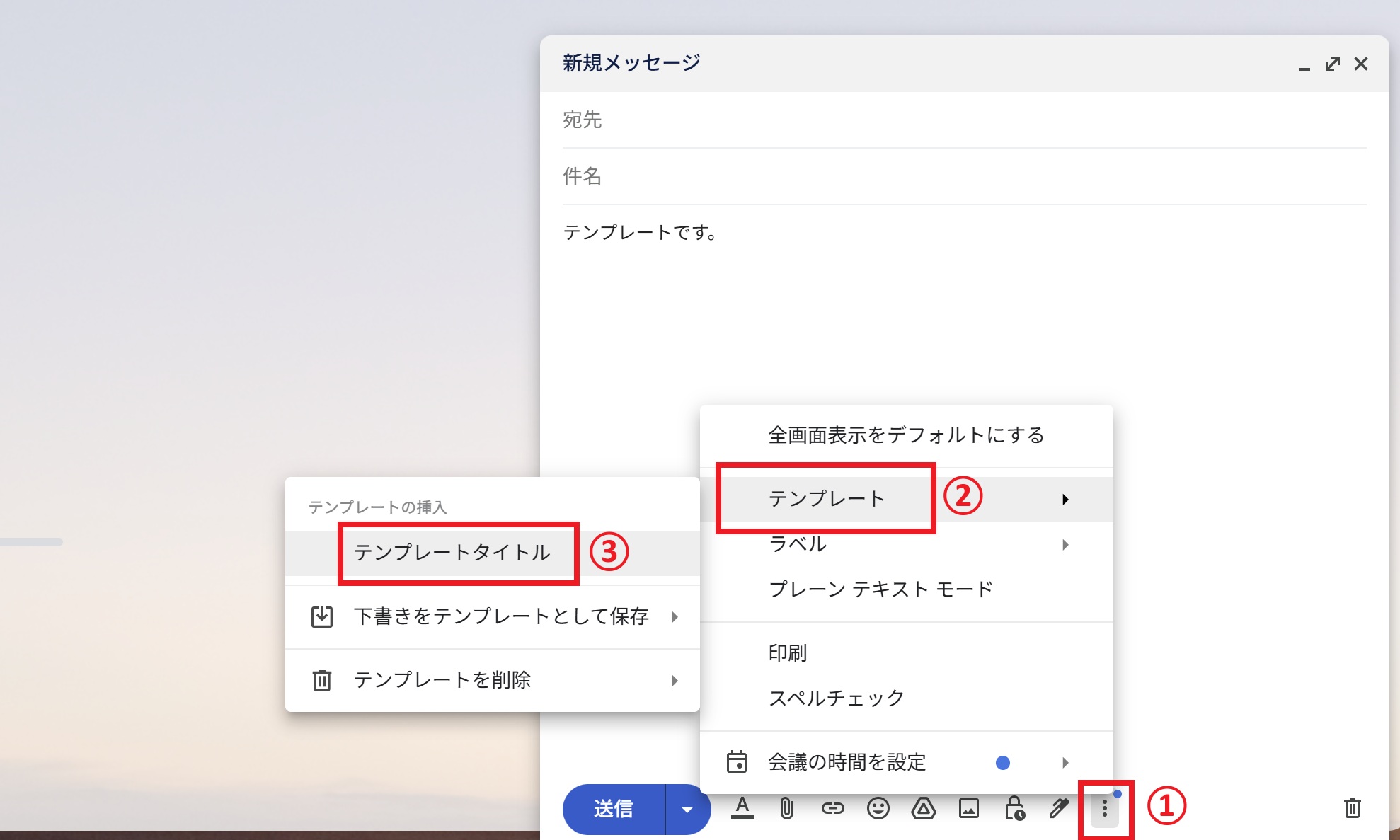Discard draft with trash icon
The width and height of the screenshot is (1400, 840).
point(1352,808)
